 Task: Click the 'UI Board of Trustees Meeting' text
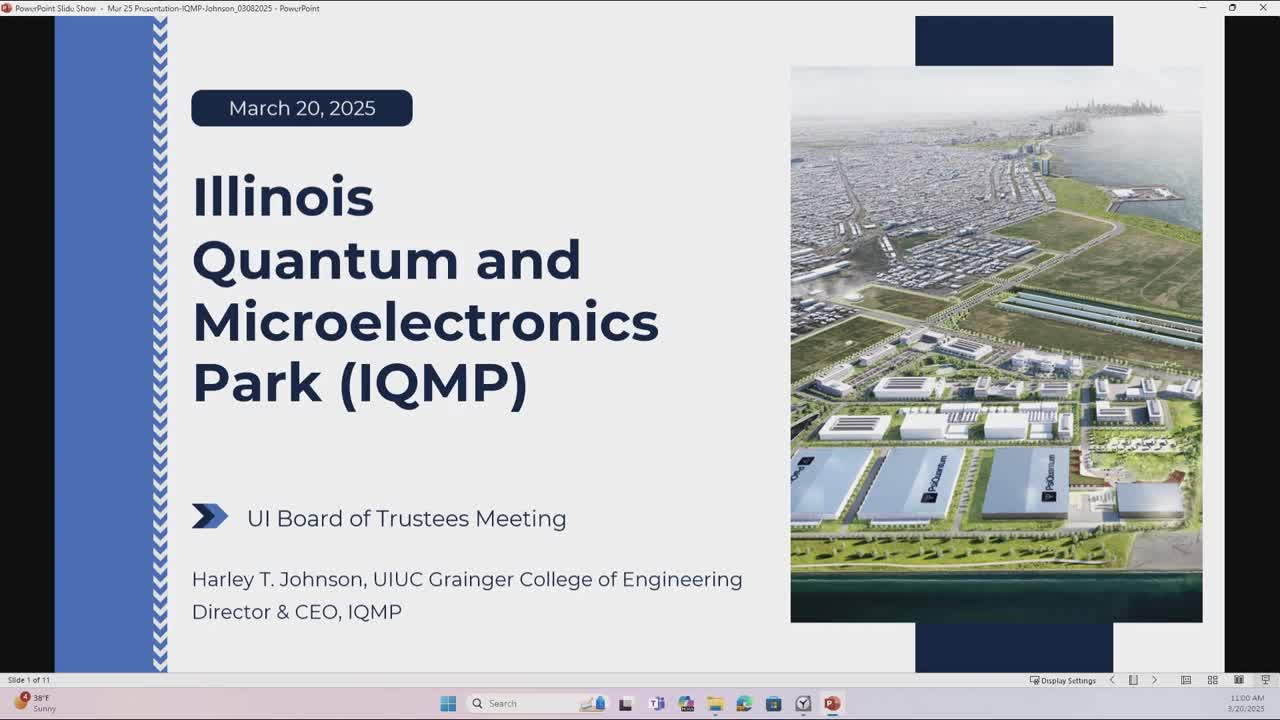pyautogui.click(x=406, y=518)
